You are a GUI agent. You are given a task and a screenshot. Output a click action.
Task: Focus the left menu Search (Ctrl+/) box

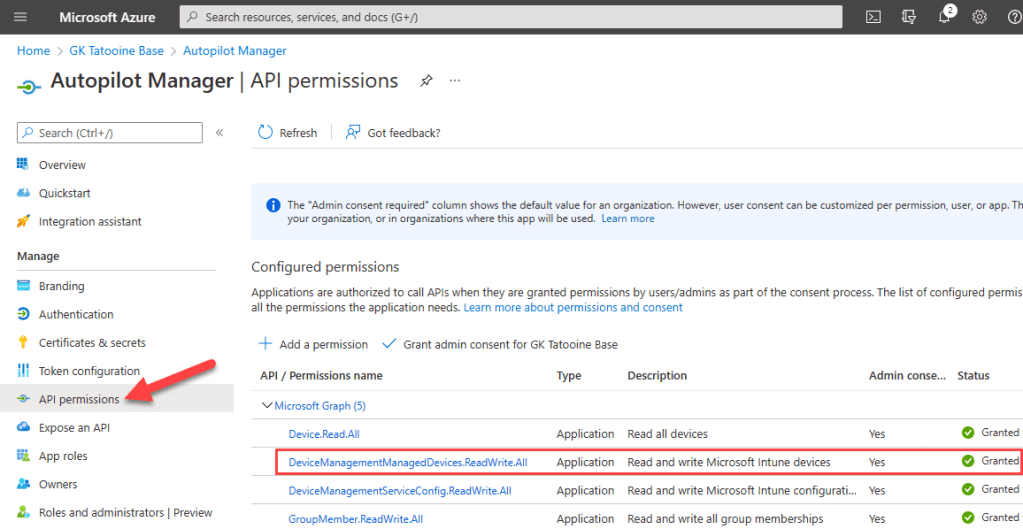[x=110, y=132]
